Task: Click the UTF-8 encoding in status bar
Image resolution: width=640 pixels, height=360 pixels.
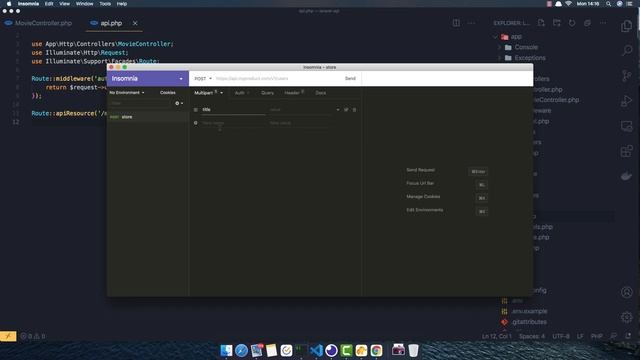Action: (x=561, y=336)
